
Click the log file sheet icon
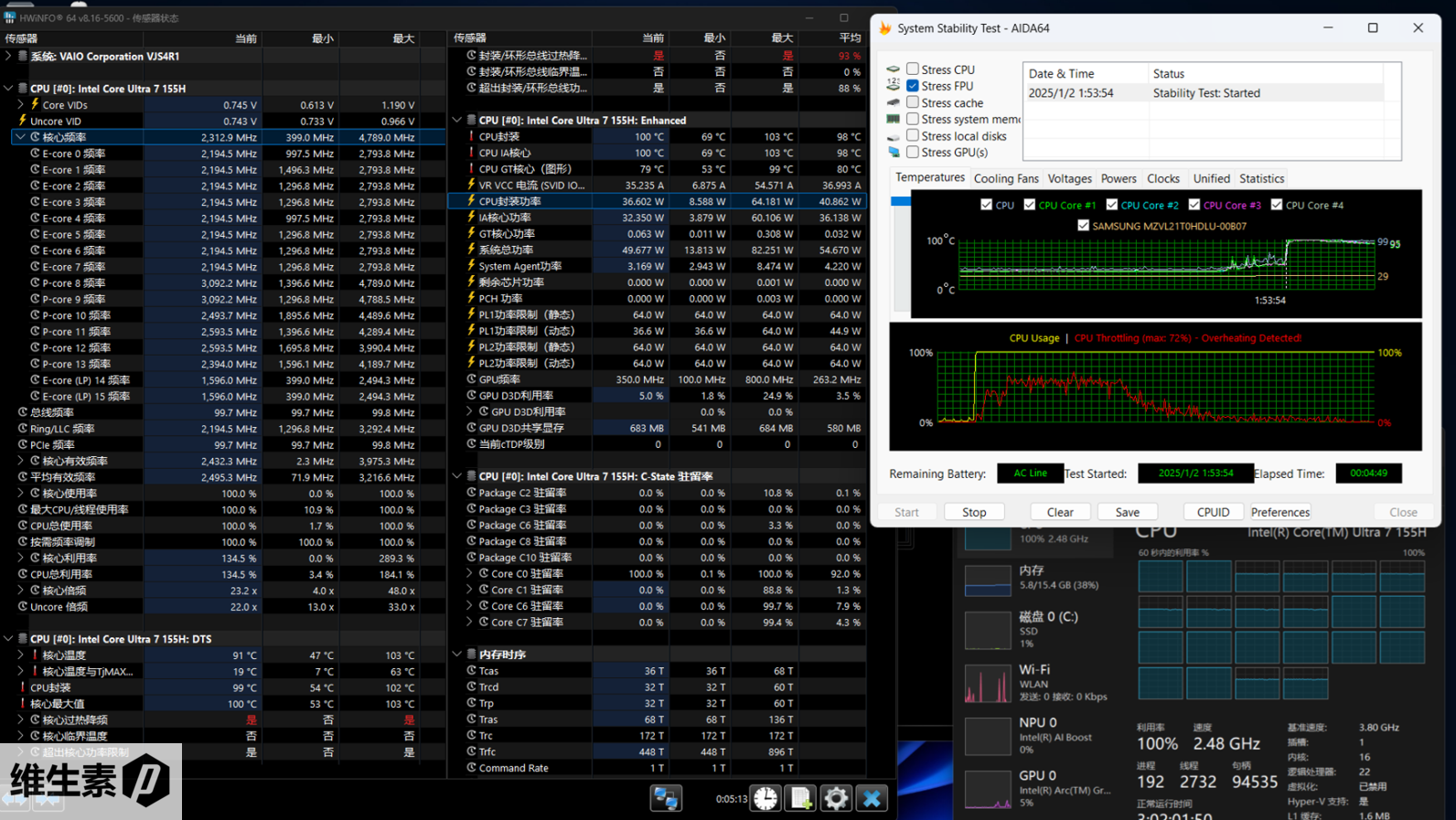pos(801,798)
